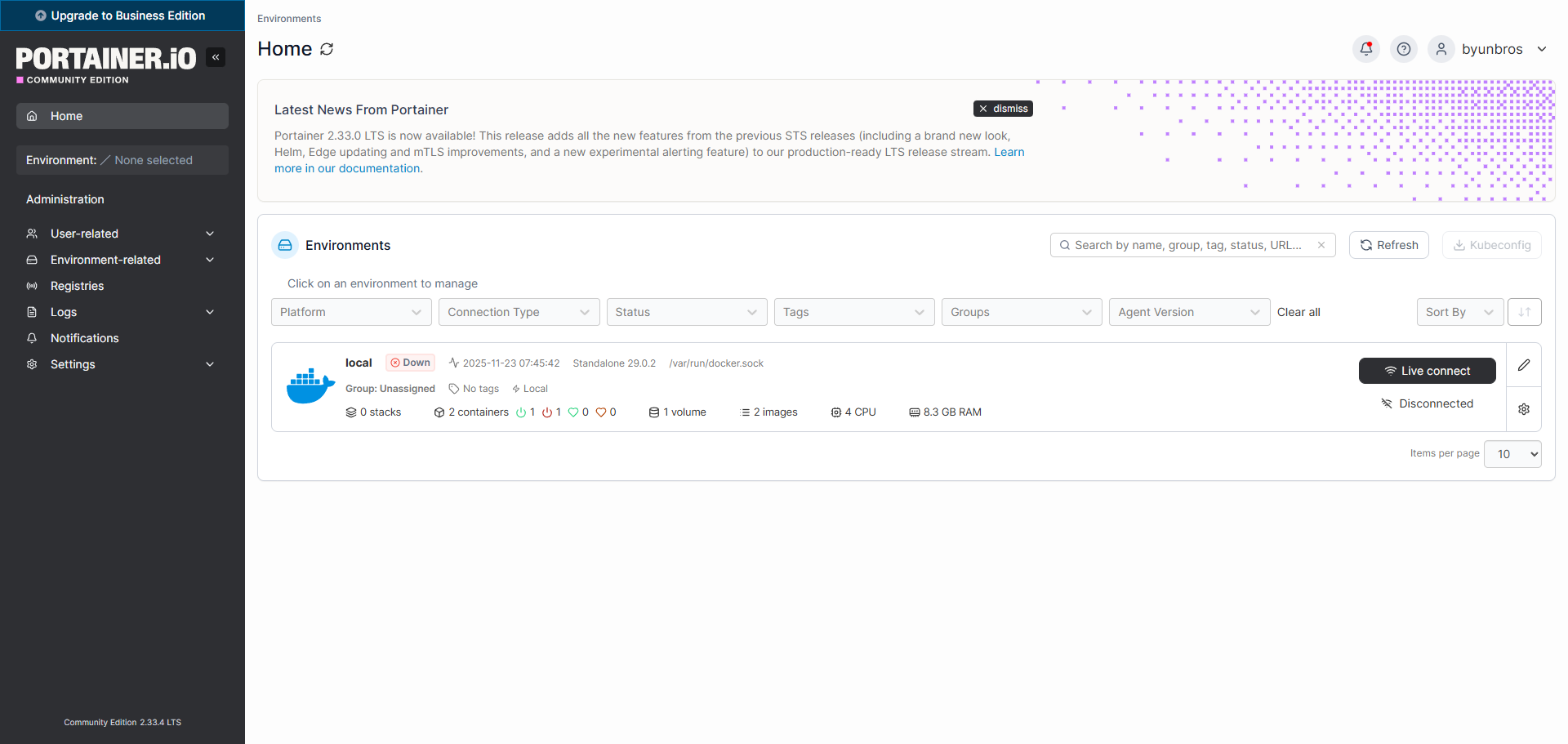Viewport: 1568px width, 744px height.
Task: Go to Home in the sidebar
Action: (x=122, y=116)
